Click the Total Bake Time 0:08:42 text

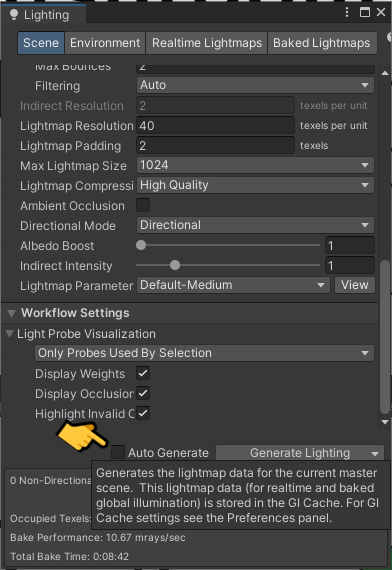69,556
